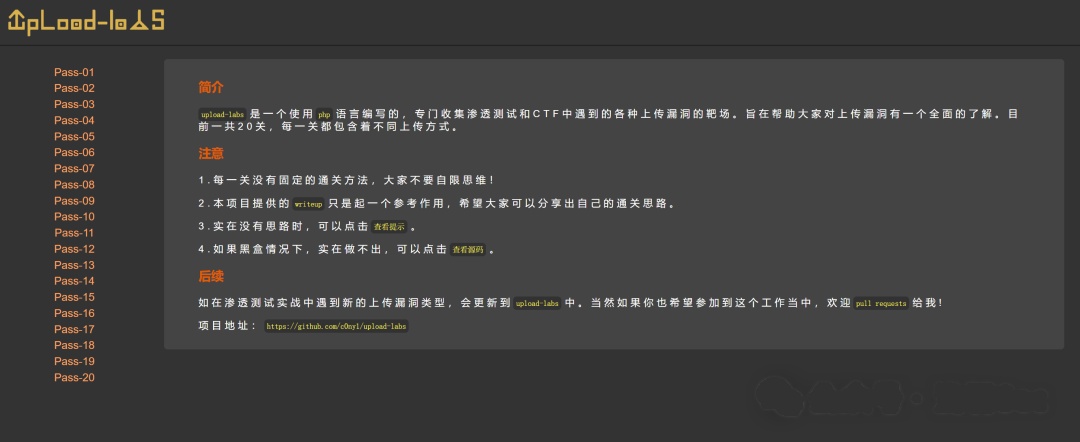The image size is (1080, 442).
Task: Go to Pass-08
Action: [74, 185]
